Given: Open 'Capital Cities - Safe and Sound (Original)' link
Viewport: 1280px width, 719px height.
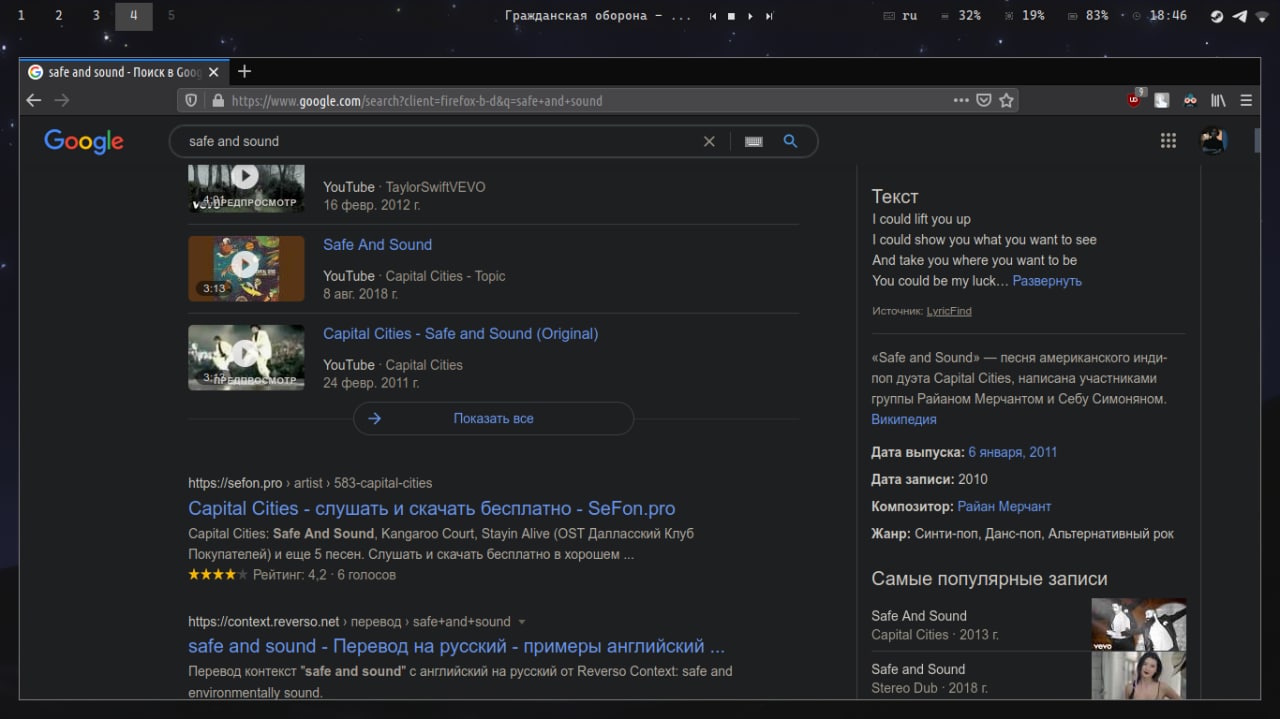Looking at the screenshot, I should pyautogui.click(x=460, y=334).
